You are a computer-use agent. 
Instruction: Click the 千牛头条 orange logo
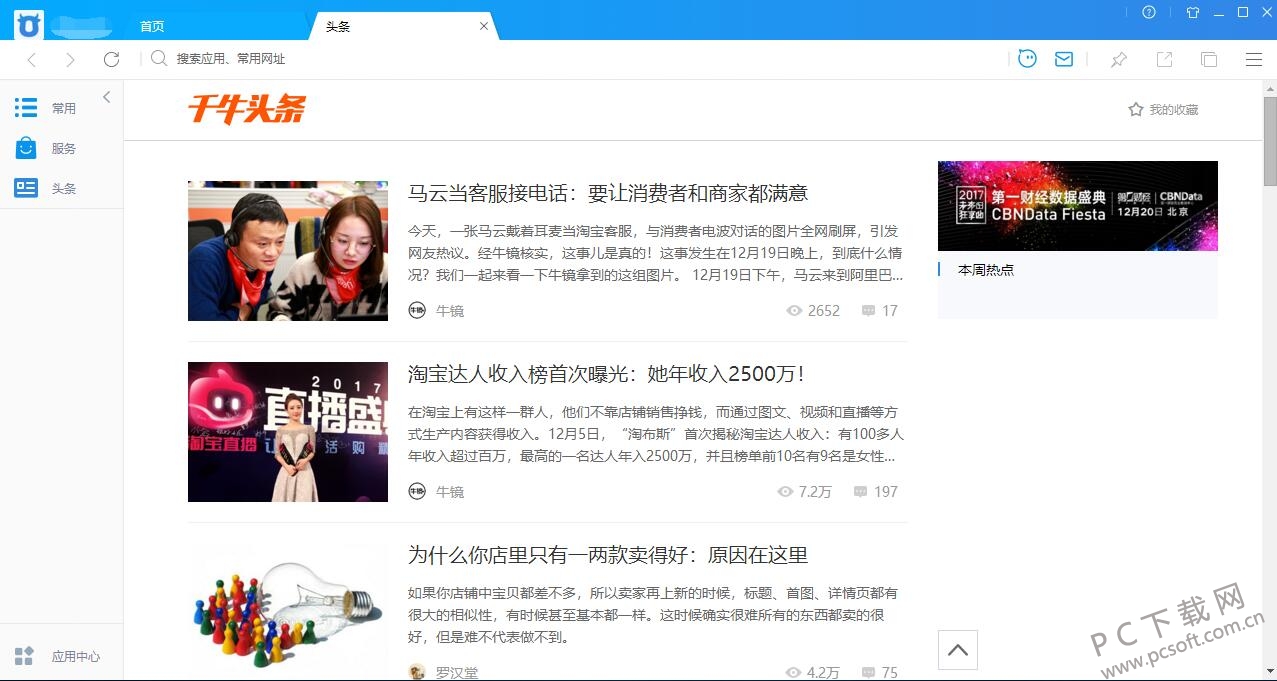point(247,109)
